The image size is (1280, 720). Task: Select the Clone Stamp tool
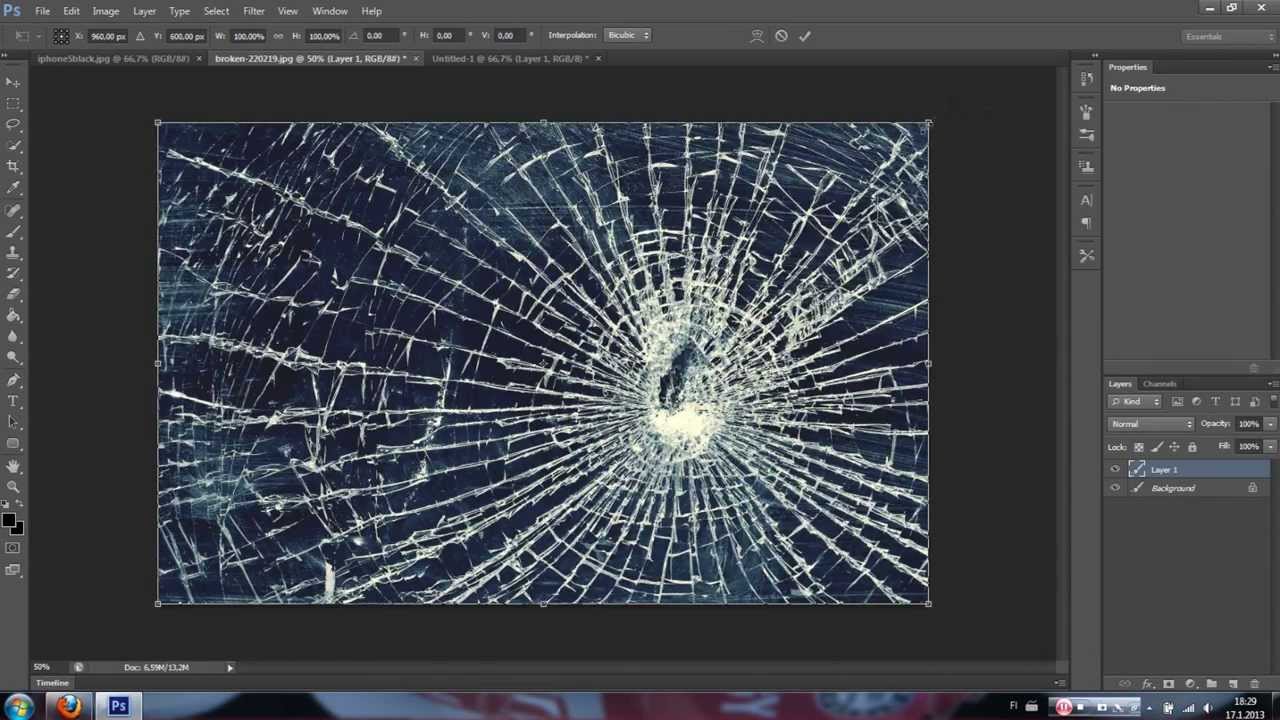[13, 253]
